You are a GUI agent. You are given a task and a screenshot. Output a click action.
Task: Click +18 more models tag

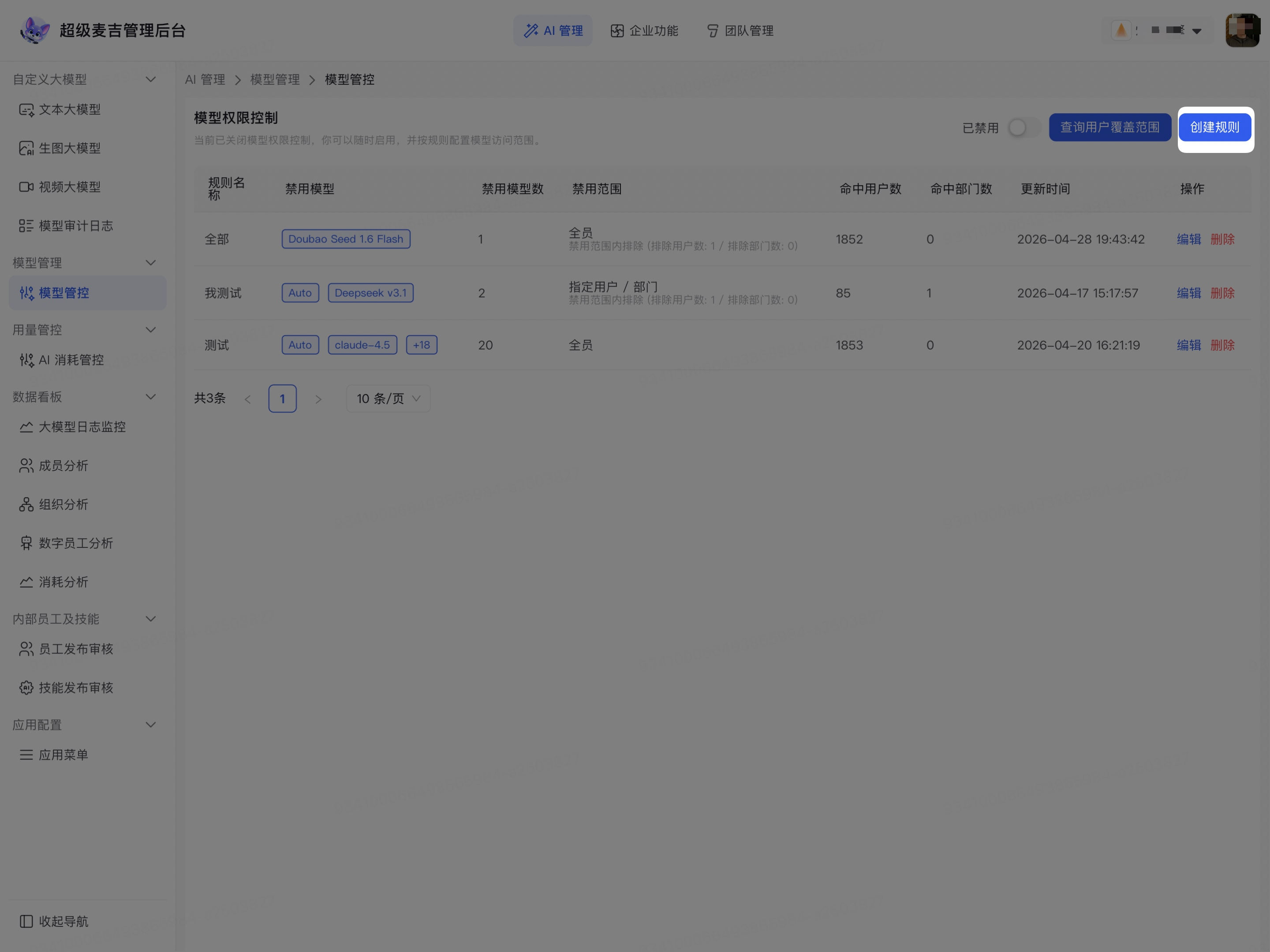coord(422,346)
